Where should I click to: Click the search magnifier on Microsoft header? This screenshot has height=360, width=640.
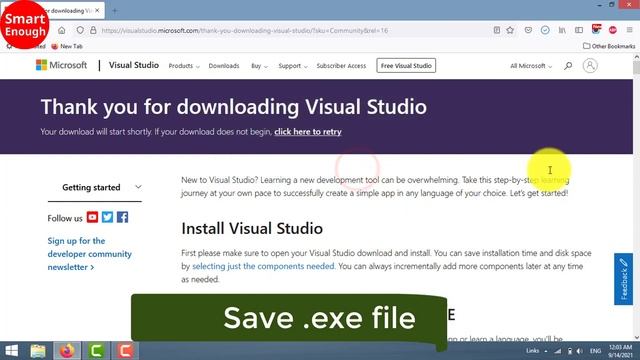click(x=568, y=66)
